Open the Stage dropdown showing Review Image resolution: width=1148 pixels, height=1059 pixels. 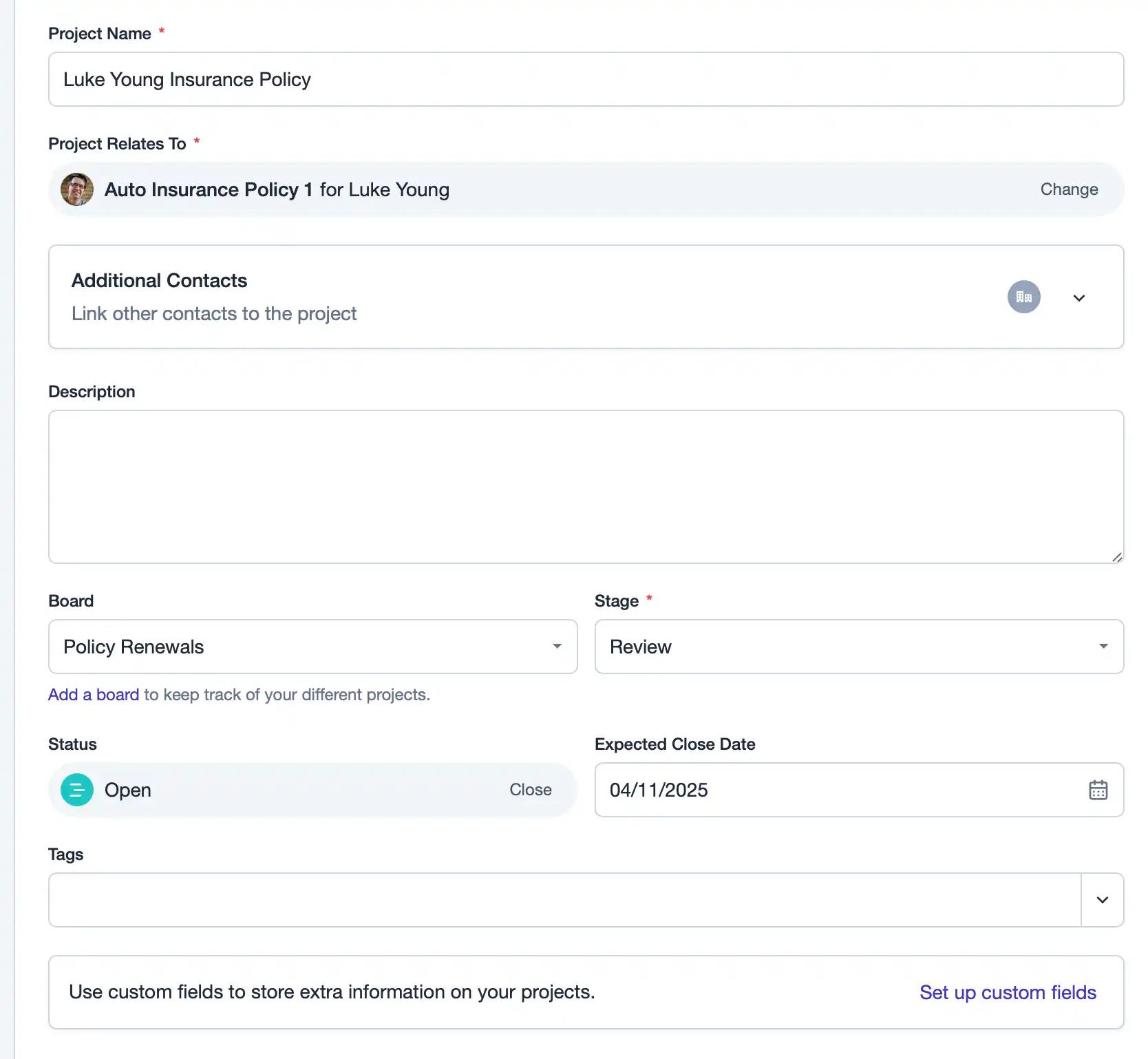[x=859, y=647]
